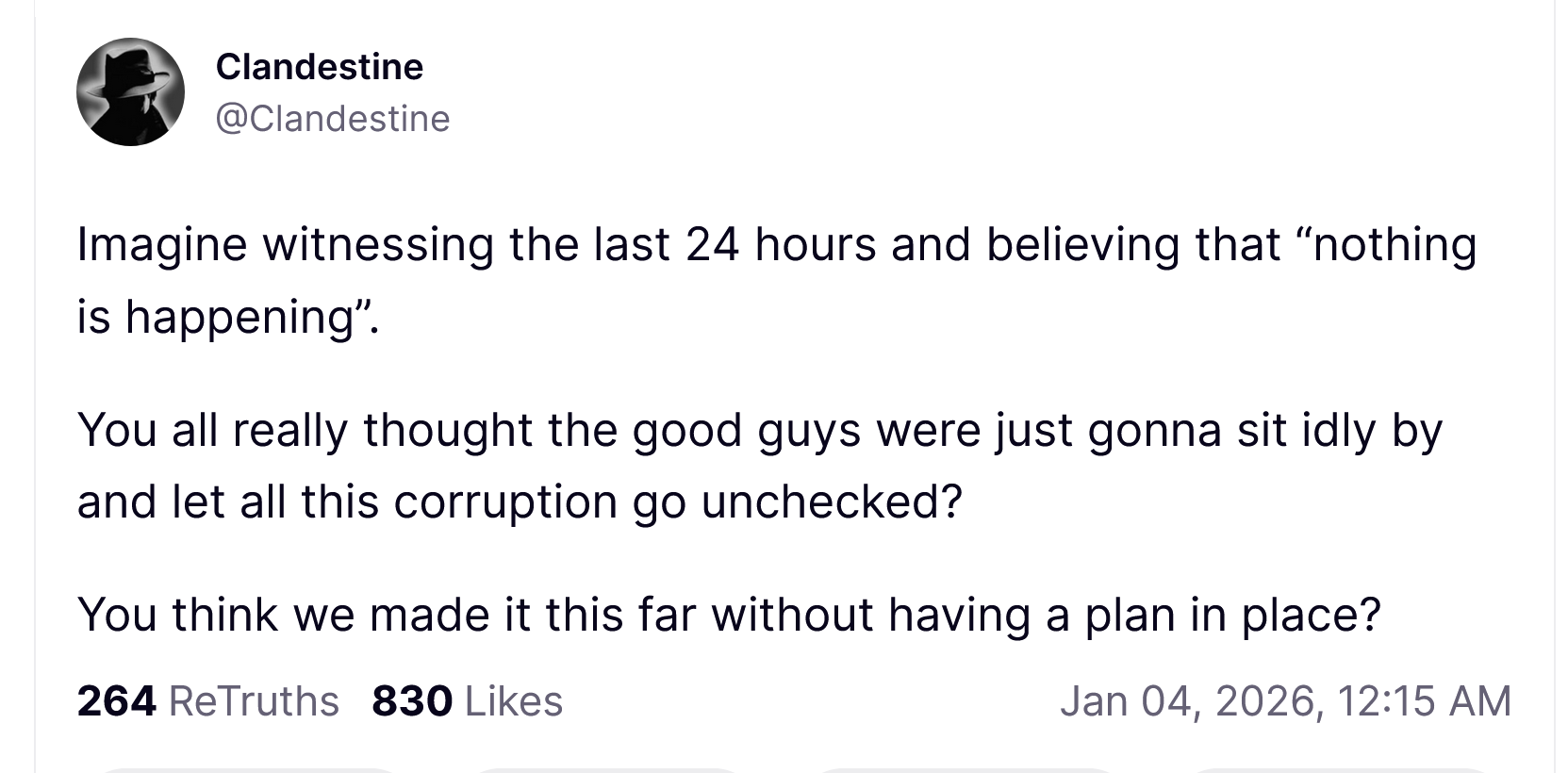Screen dimensions: 1568x773
Task: View the 830 Likes list
Action: [467, 701]
